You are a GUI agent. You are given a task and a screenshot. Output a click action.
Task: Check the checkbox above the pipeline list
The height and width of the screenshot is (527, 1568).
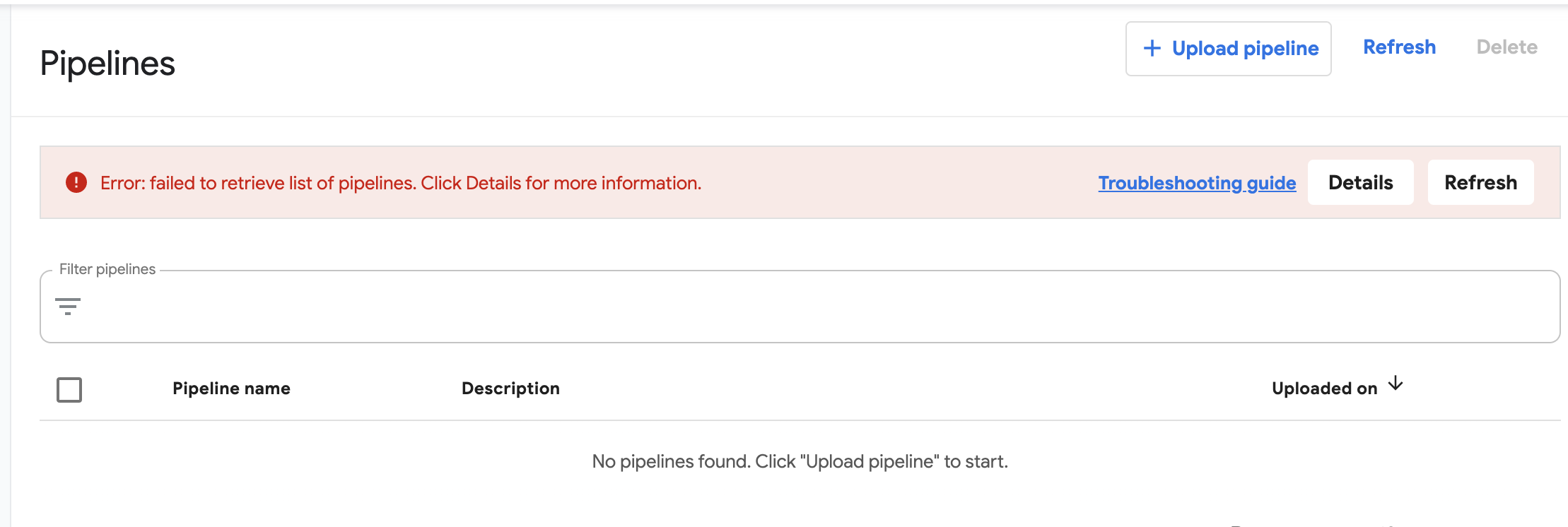(69, 389)
